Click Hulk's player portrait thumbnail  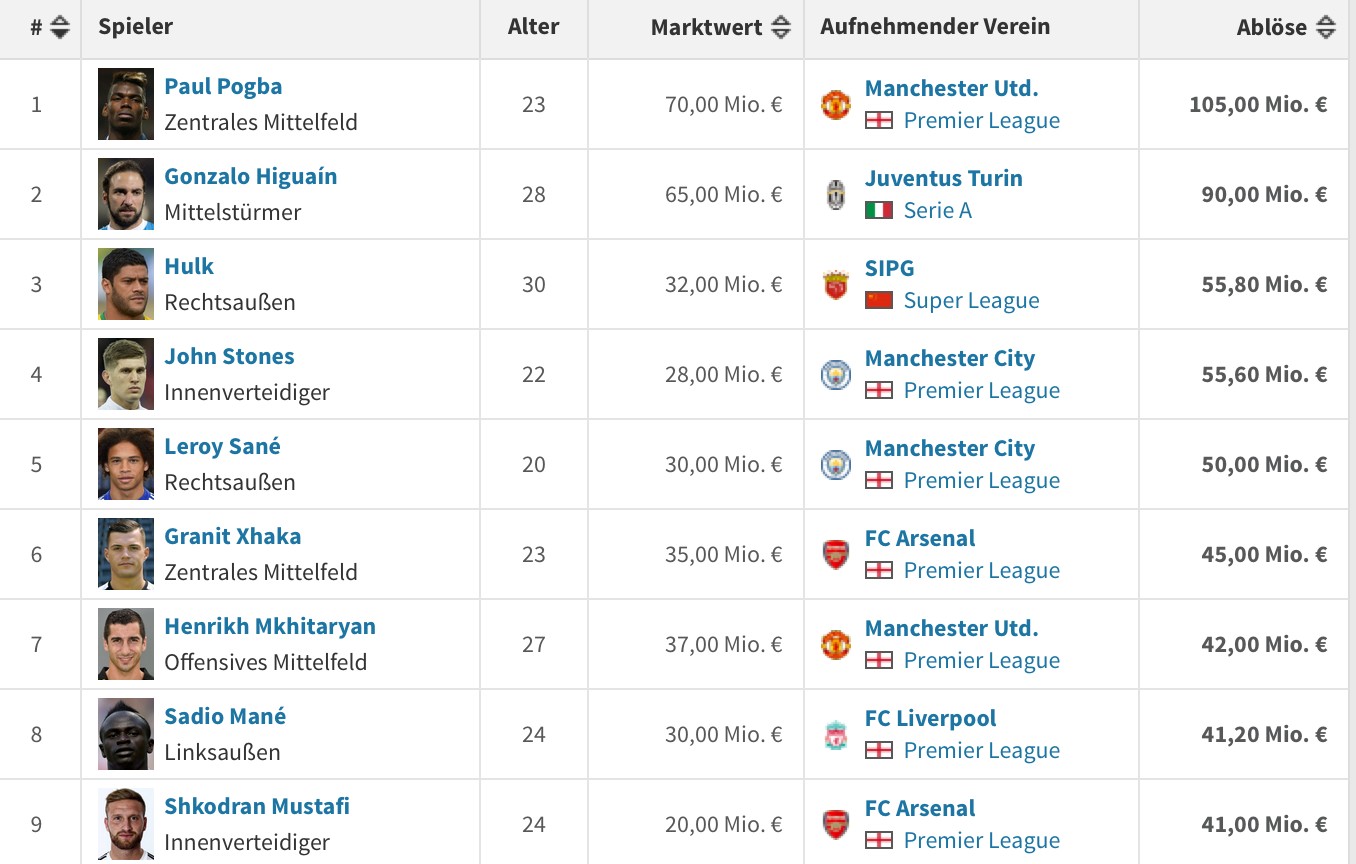(126, 284)
